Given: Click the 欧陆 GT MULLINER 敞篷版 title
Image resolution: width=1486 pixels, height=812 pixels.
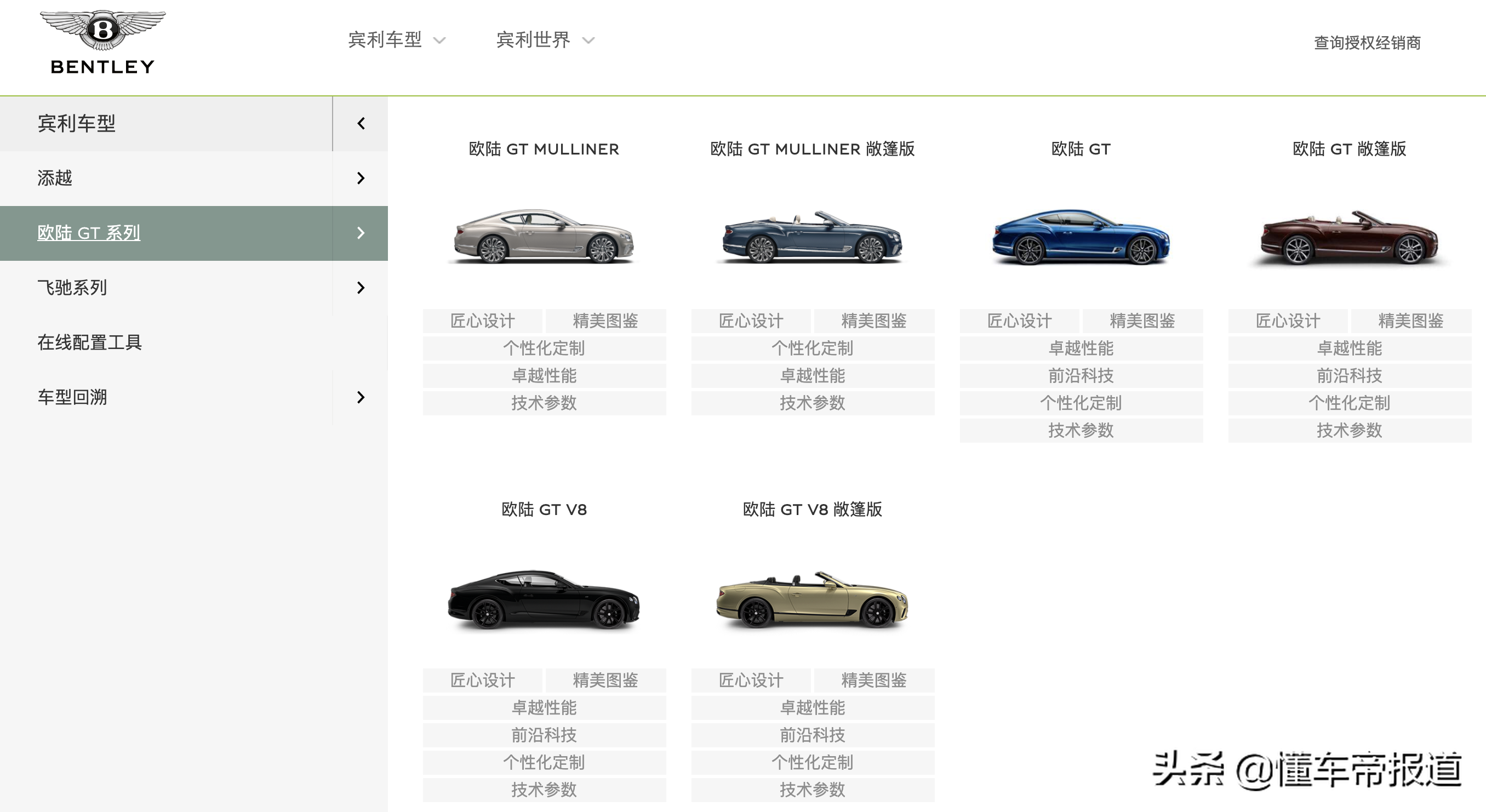Looking at the screenshot, I should tap(812, 149).
